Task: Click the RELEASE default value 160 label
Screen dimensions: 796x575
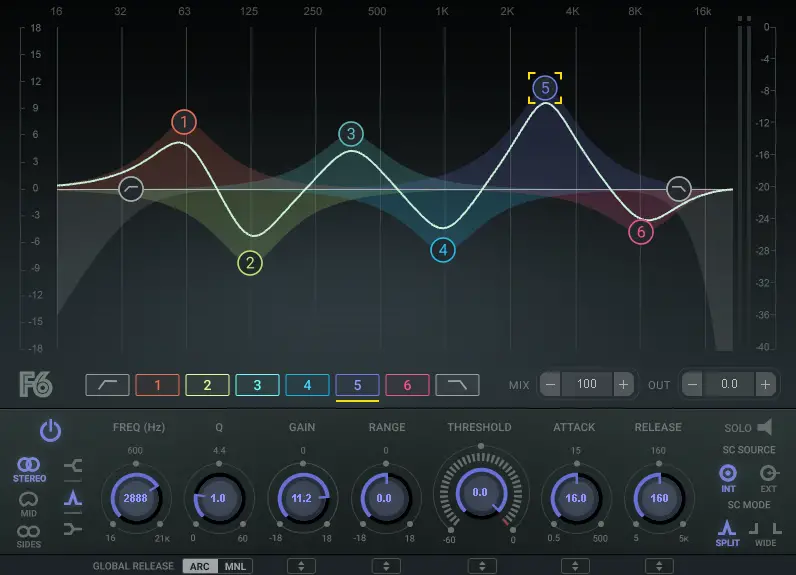Action: coord(658,451)
